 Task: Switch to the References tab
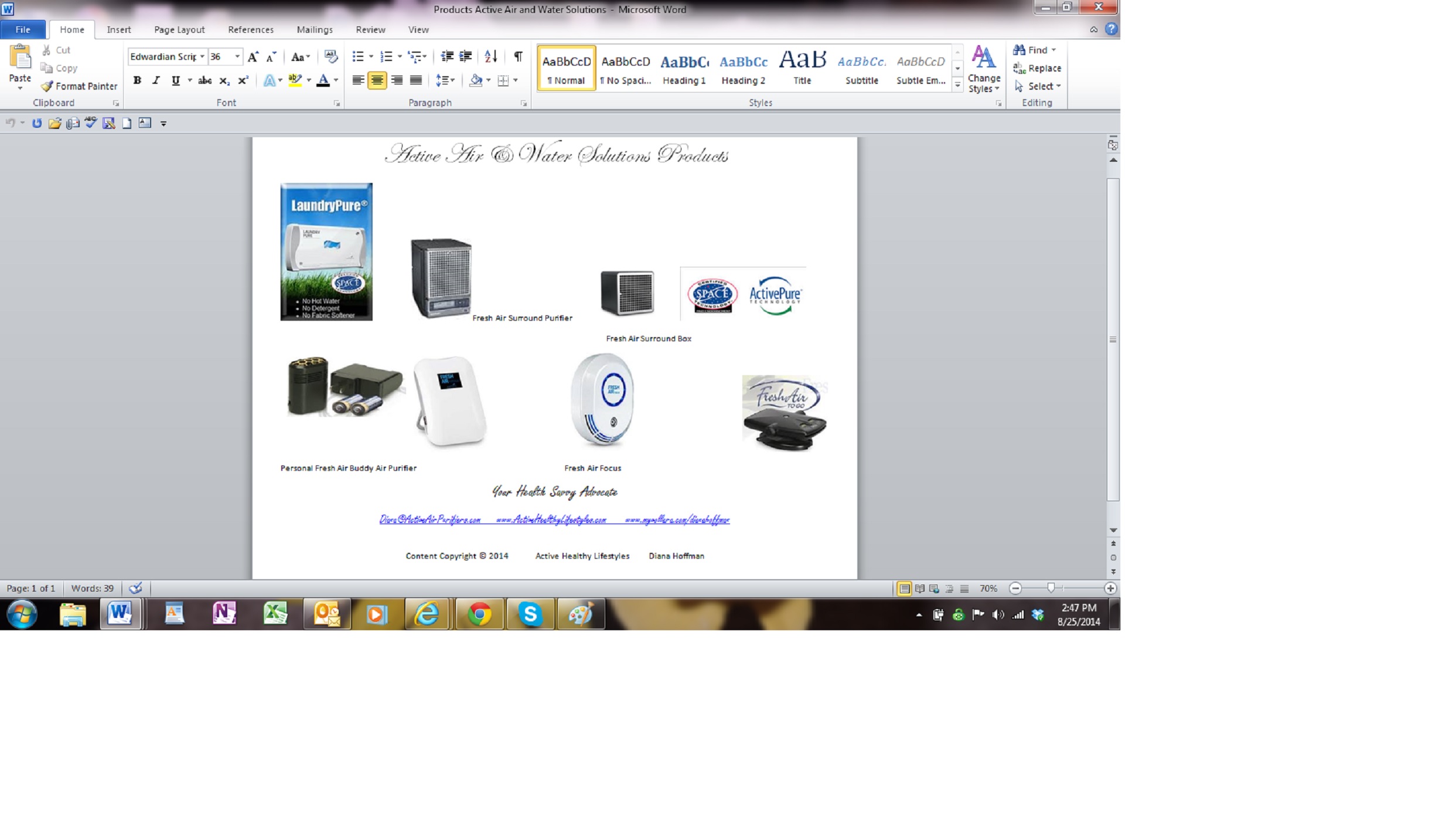[251, 29]
